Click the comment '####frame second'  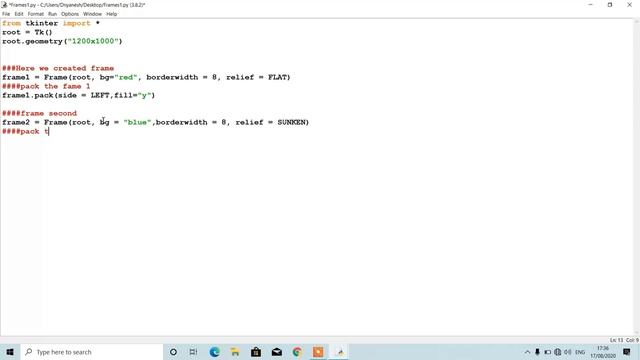click(x=39, y=113)
